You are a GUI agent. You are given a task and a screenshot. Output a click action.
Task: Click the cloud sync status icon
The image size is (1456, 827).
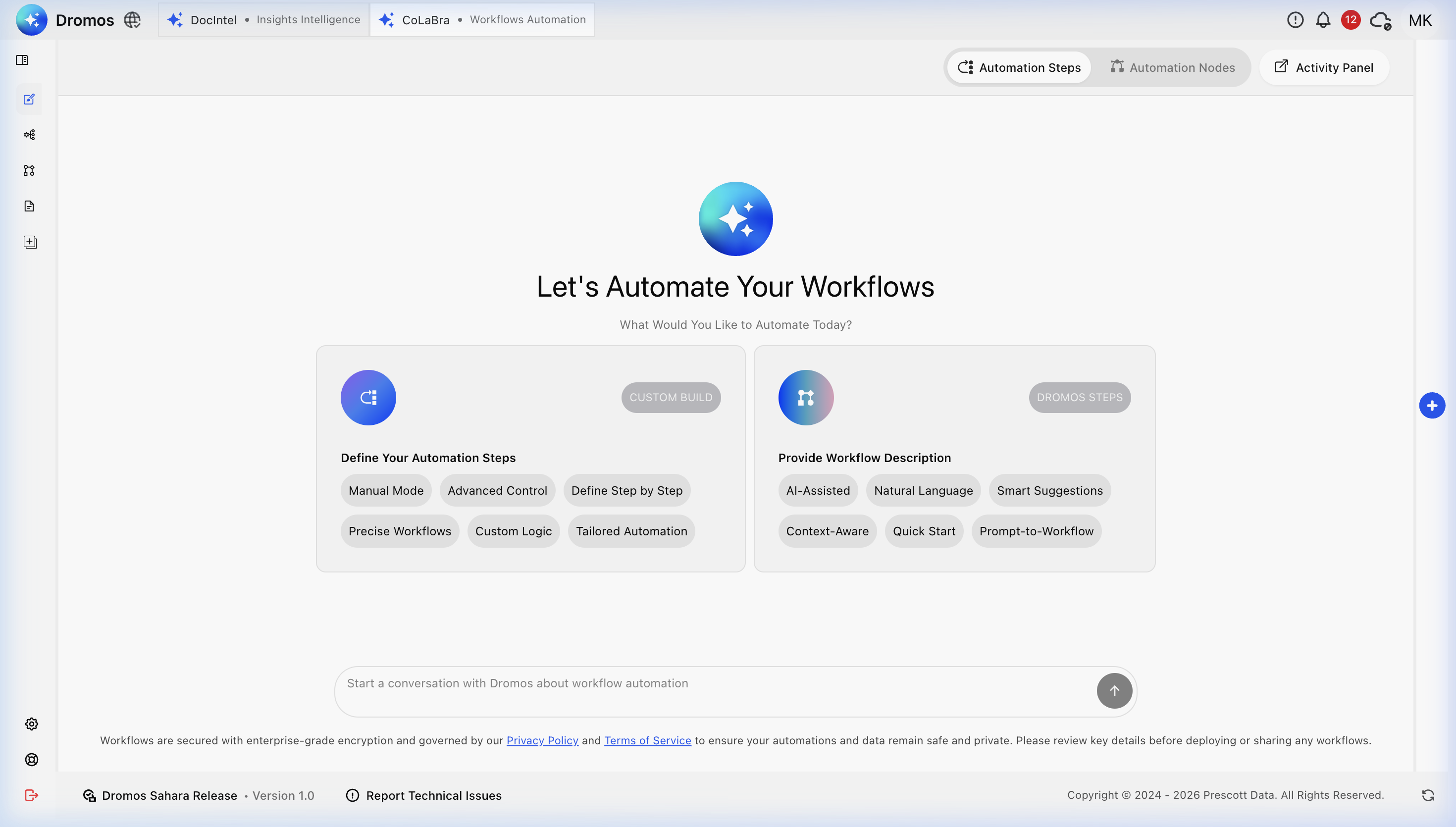[x=1380, y=19]
